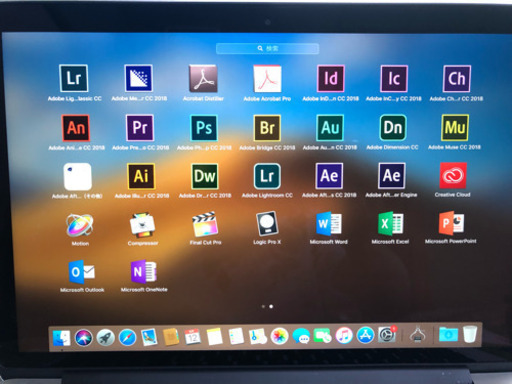Select the second Launchpad page dot
This screenshot has height=384, width=512.
pos(271,306)
